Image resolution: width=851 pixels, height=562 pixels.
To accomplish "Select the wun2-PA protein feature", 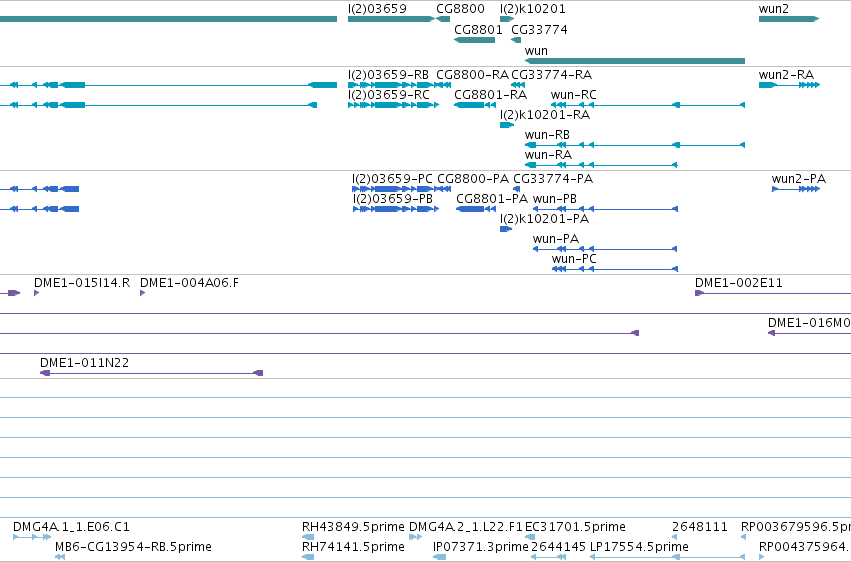I will [x=796, y=189].
